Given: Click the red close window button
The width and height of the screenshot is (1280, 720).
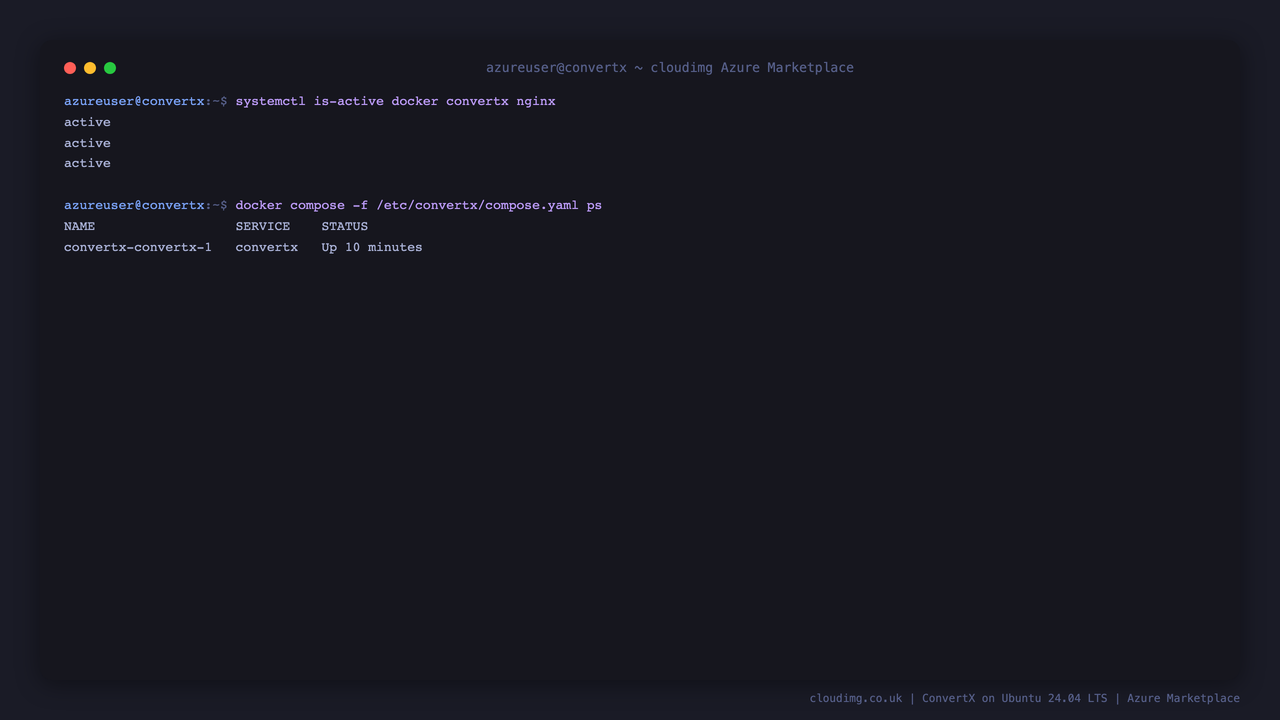Looking at the screenshot, I should pyautogui.click(x=70, y=68).
